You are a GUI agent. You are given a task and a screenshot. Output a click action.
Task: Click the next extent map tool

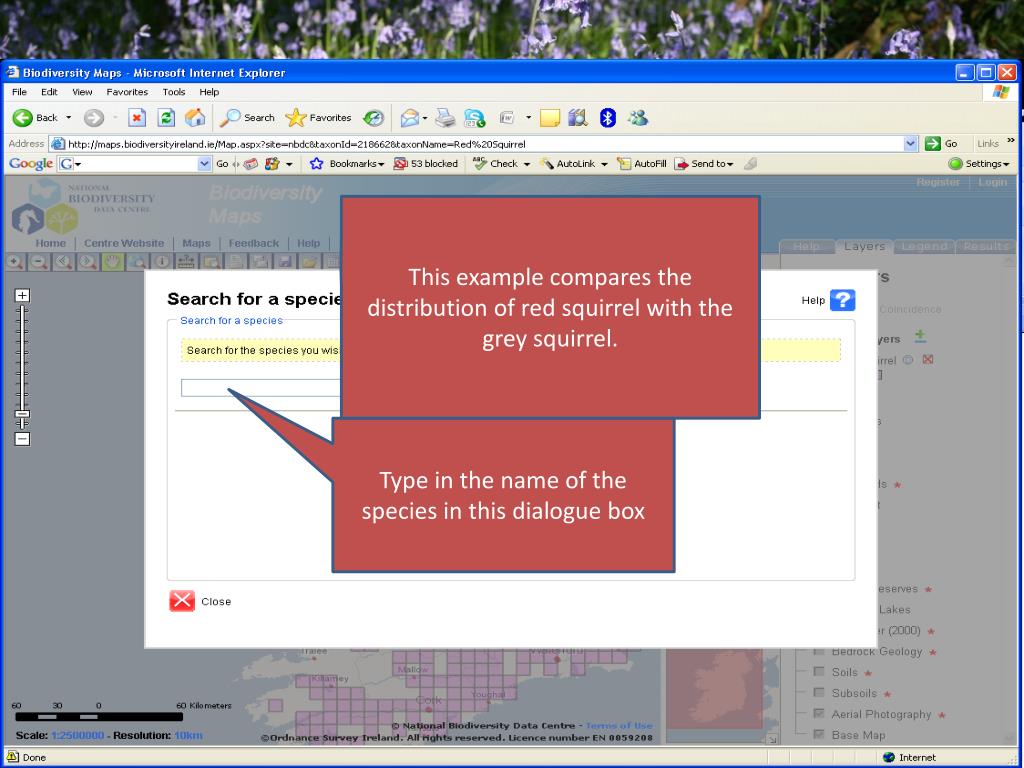point(88,262)
